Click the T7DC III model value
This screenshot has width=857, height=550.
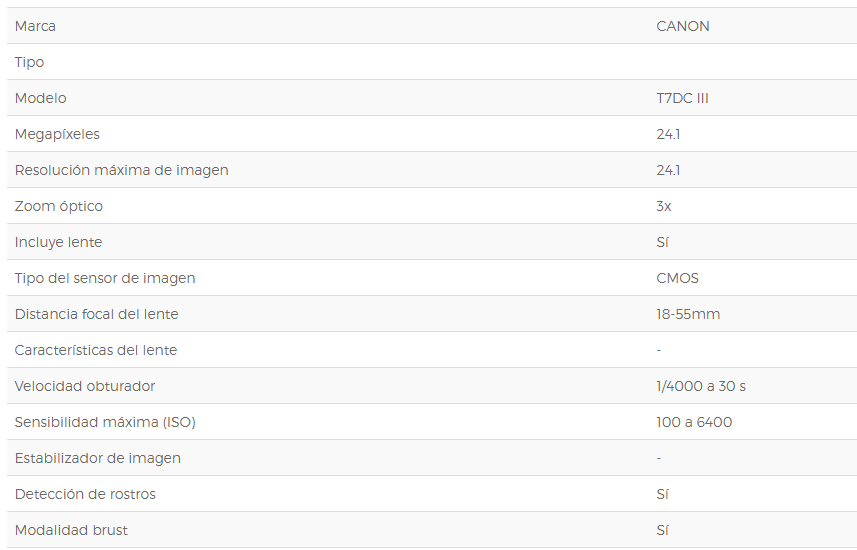coord(682,98)
